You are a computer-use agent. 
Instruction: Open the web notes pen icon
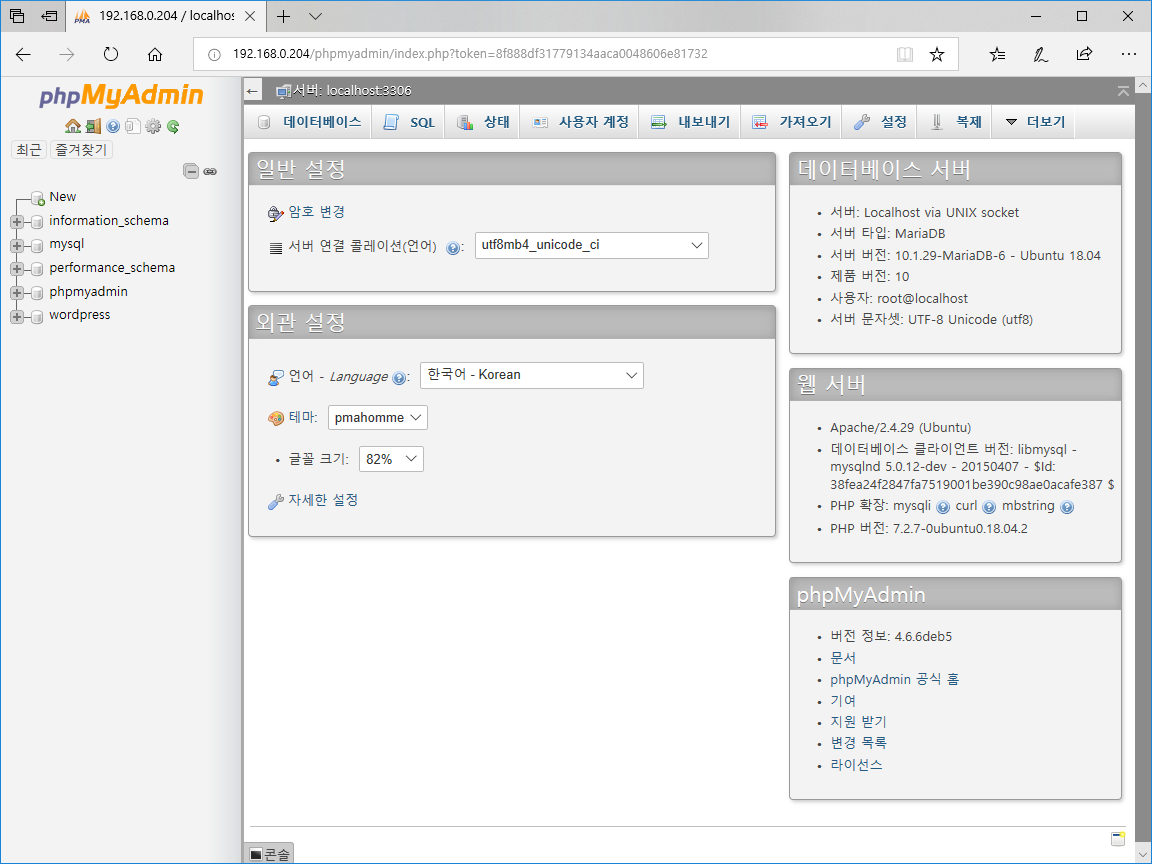click(1040, 54)
